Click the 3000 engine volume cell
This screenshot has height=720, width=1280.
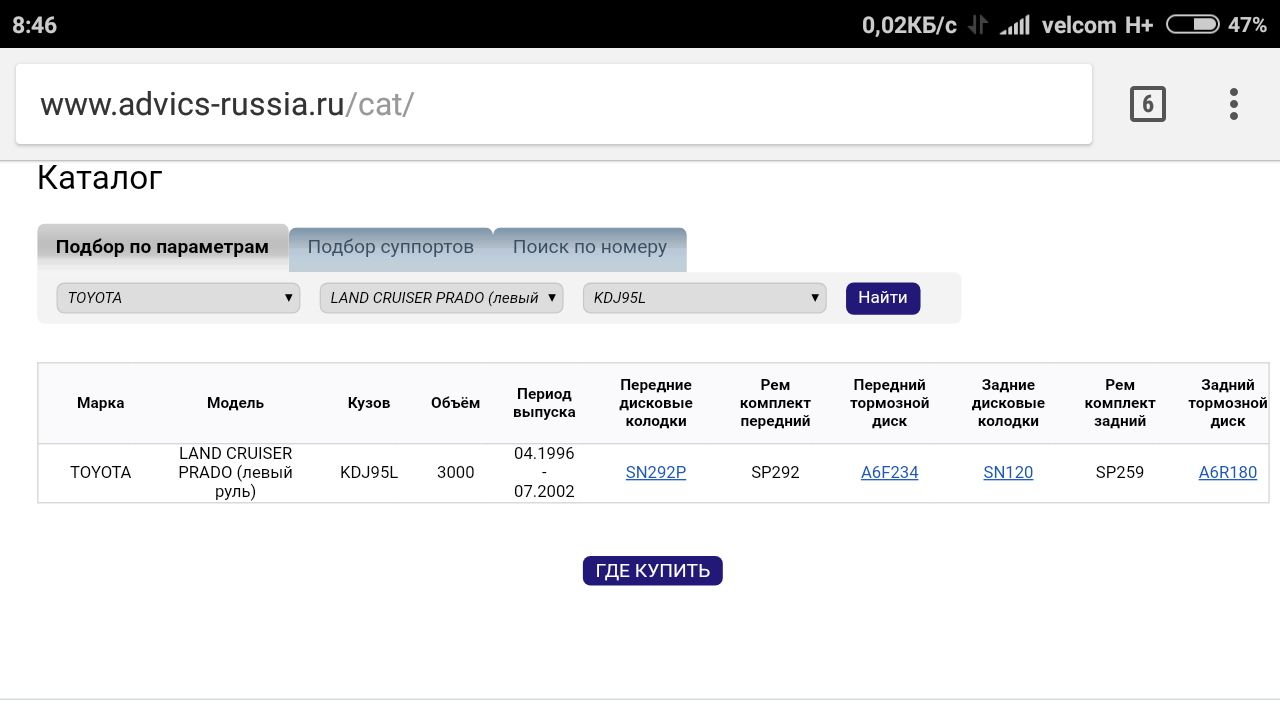tap(456, 473)
